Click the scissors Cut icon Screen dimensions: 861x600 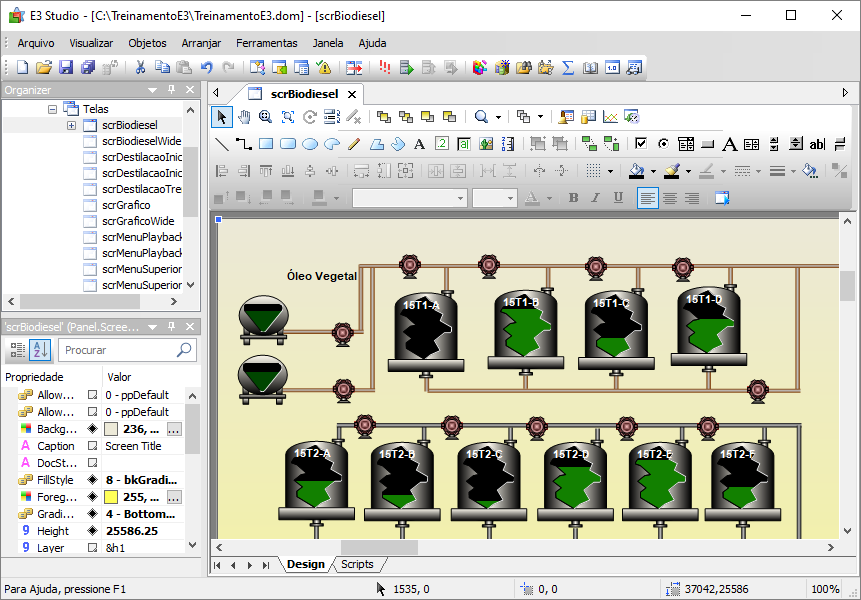(140, 68)
